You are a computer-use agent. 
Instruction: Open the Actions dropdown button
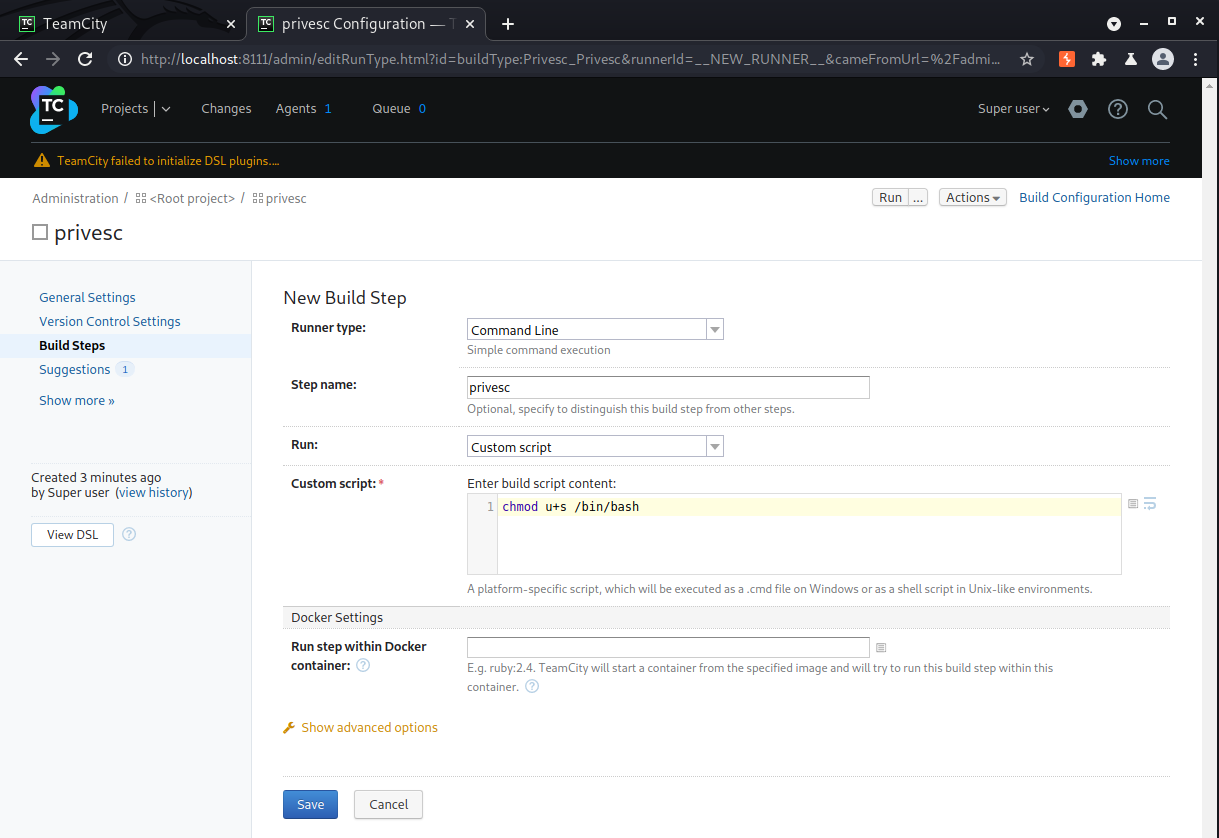(x=973, y=197)
